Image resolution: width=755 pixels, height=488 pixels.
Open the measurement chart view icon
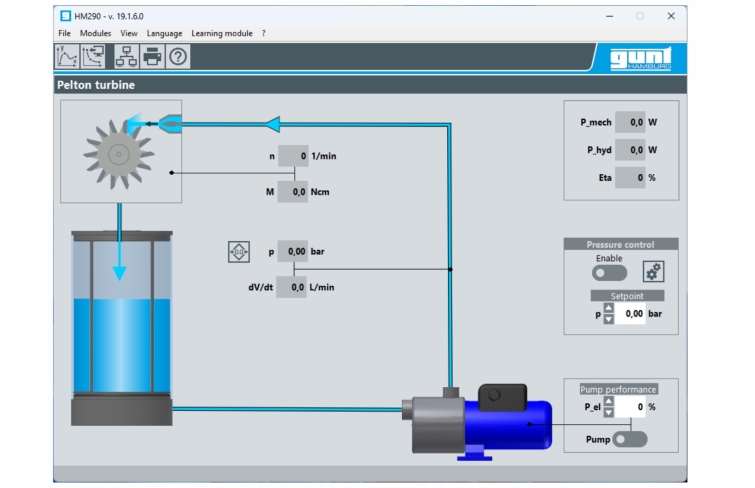pyautogui.click(x=67, y=57)
